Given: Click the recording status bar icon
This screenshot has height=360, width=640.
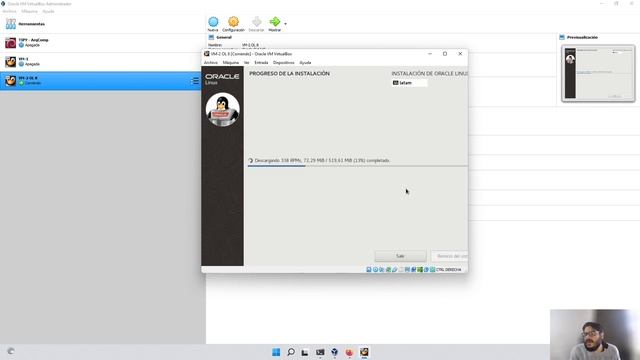Looking at the screenshot, I should coord(413,270).
